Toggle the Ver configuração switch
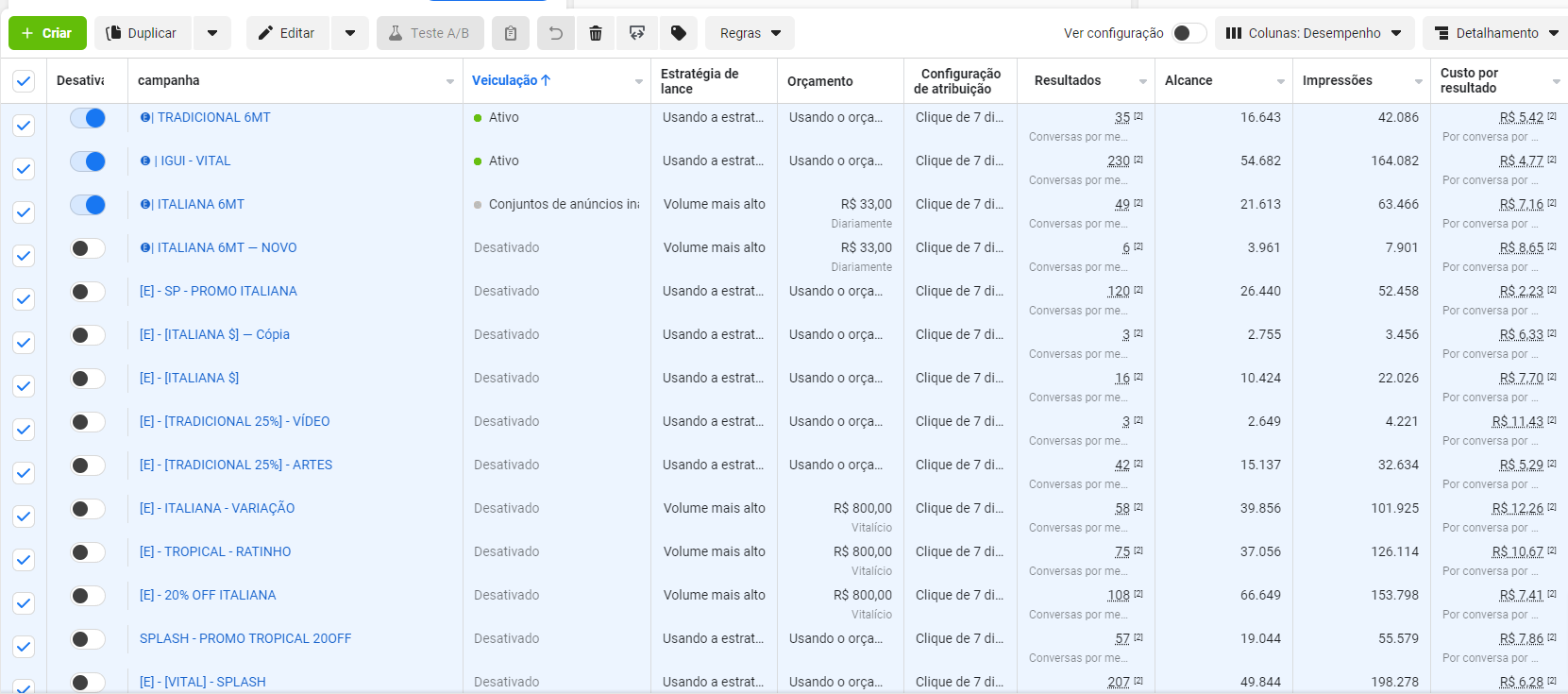The height and width of the screenshot is (694, 1568). point(1189,33)
